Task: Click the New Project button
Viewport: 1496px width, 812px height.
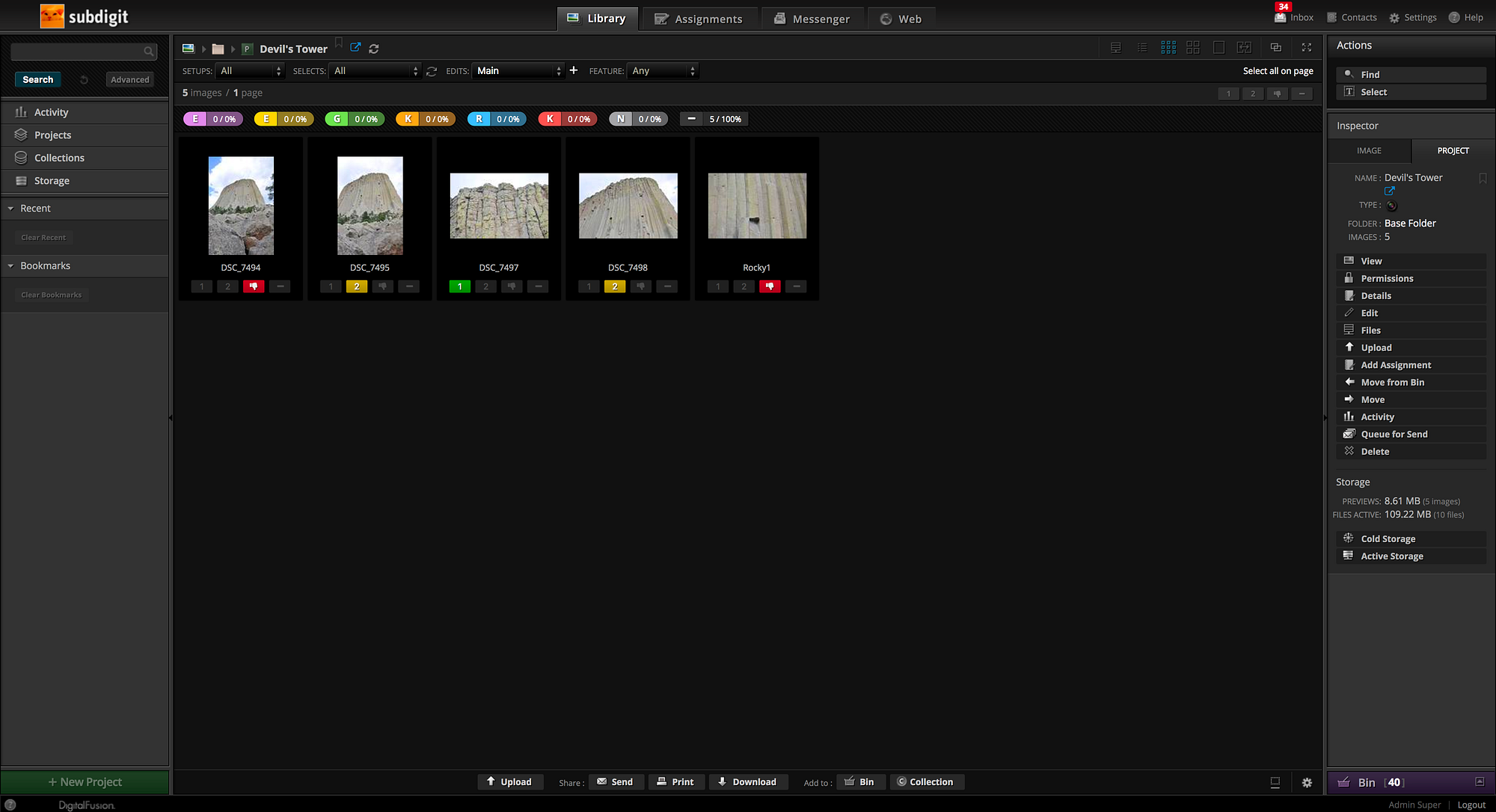Action: pos(85,782)
